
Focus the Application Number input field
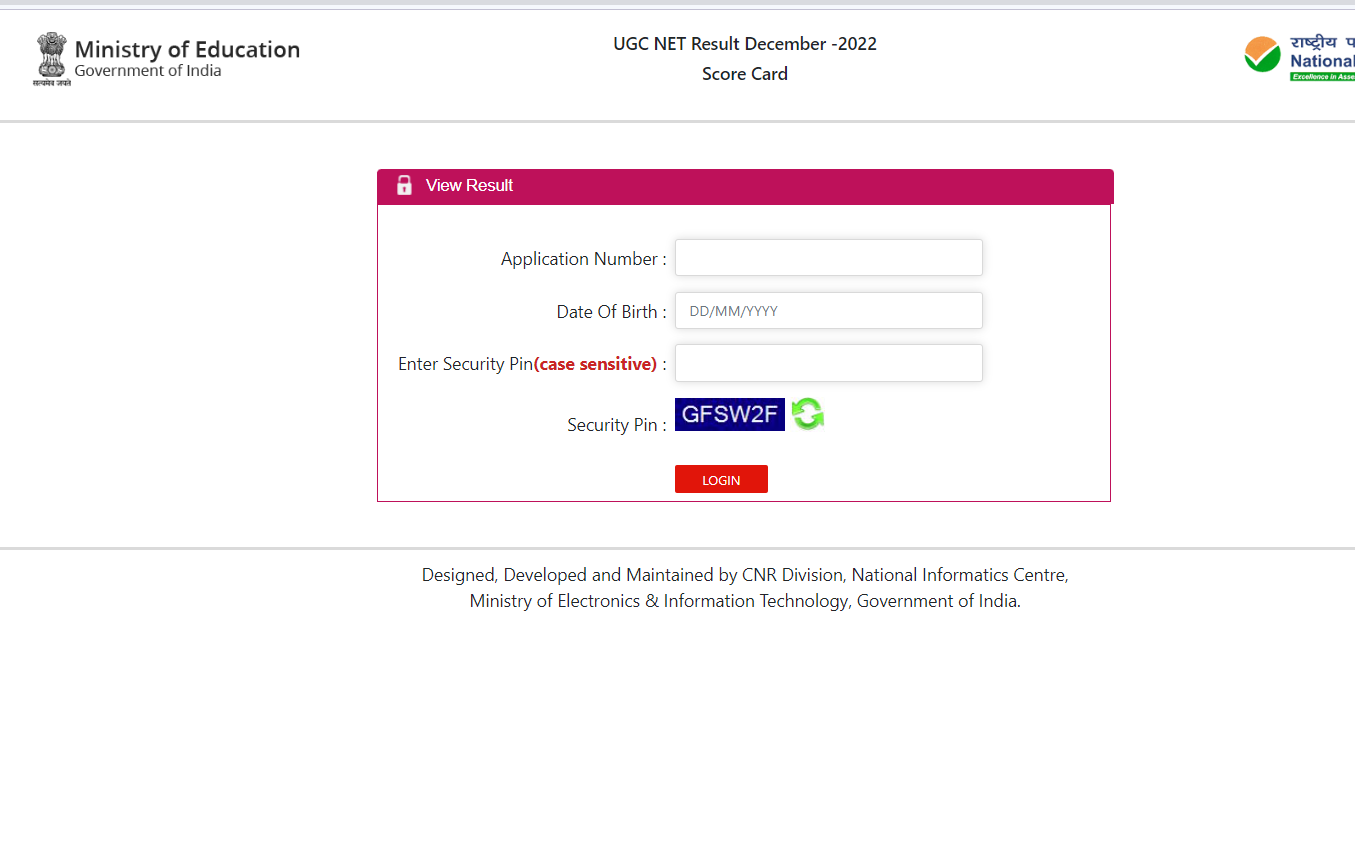[828, 258]
